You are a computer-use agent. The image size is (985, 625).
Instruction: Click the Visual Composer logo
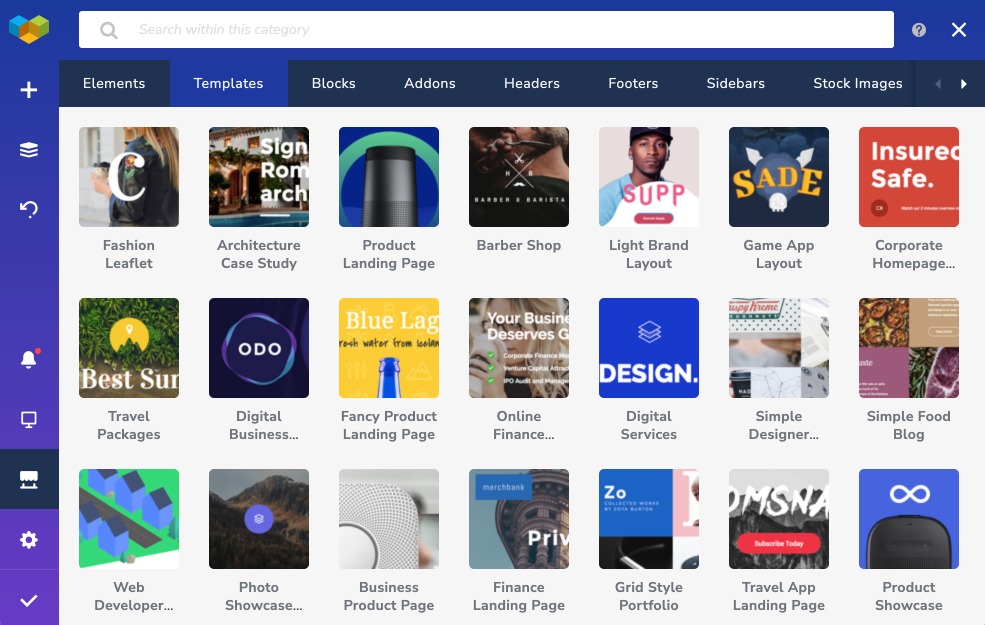(29, 29)
